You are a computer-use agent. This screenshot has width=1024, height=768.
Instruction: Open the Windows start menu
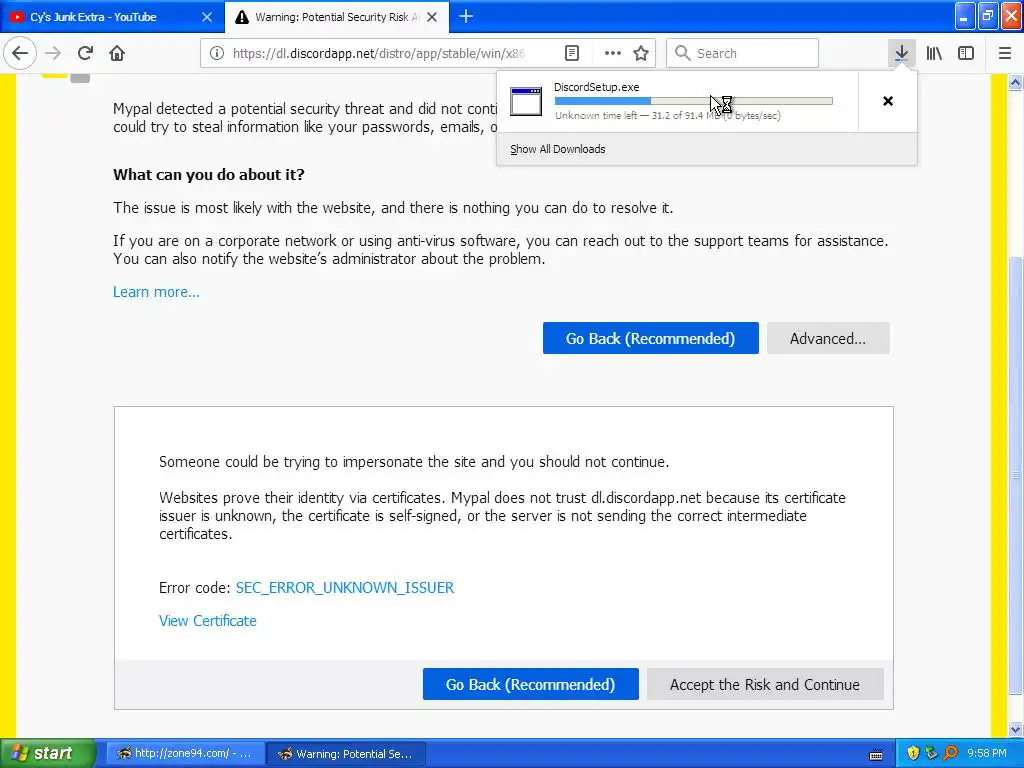coord(48,754)
